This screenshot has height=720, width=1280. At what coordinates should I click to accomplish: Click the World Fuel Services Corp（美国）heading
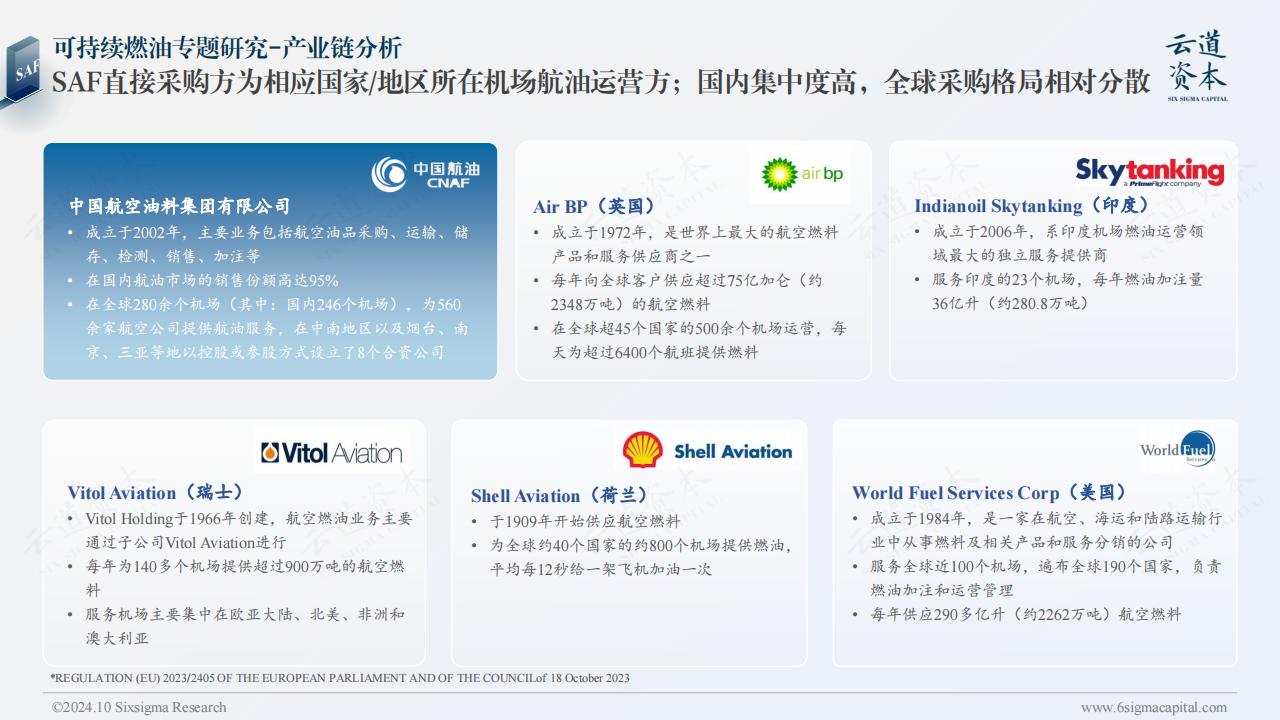click(x=990, y=492)
